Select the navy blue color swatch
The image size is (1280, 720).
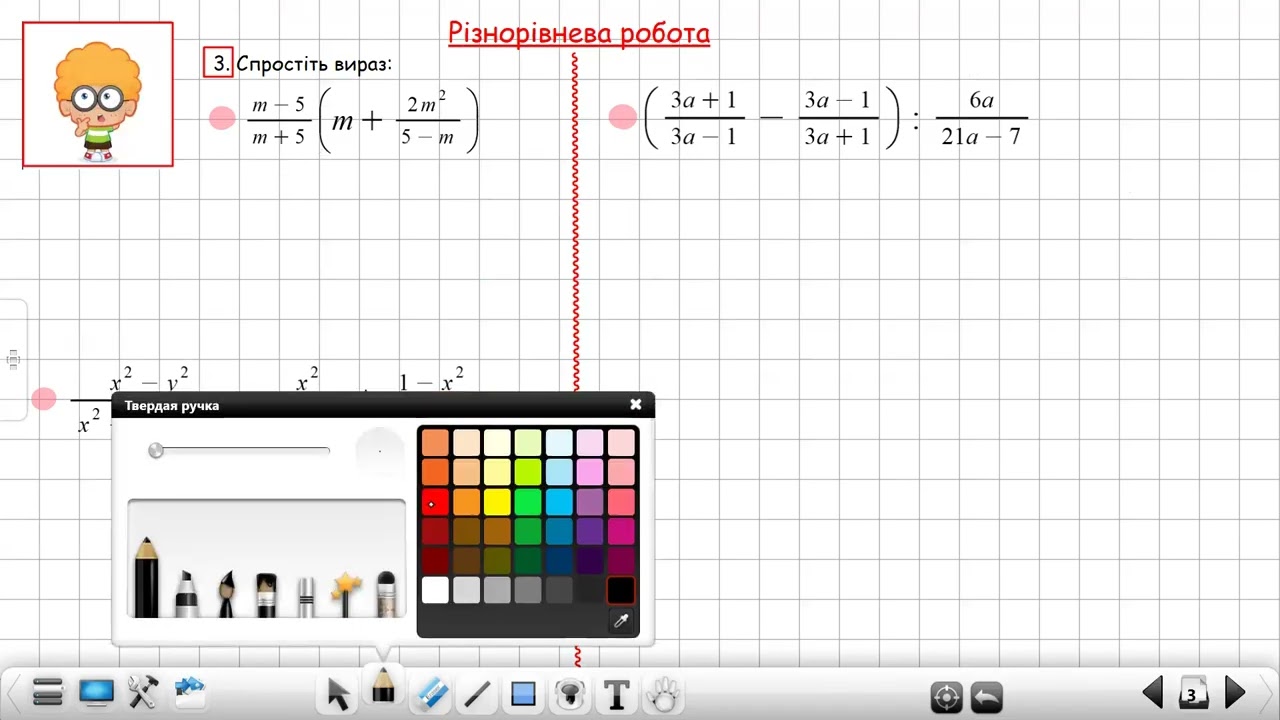tap(559, 560)
